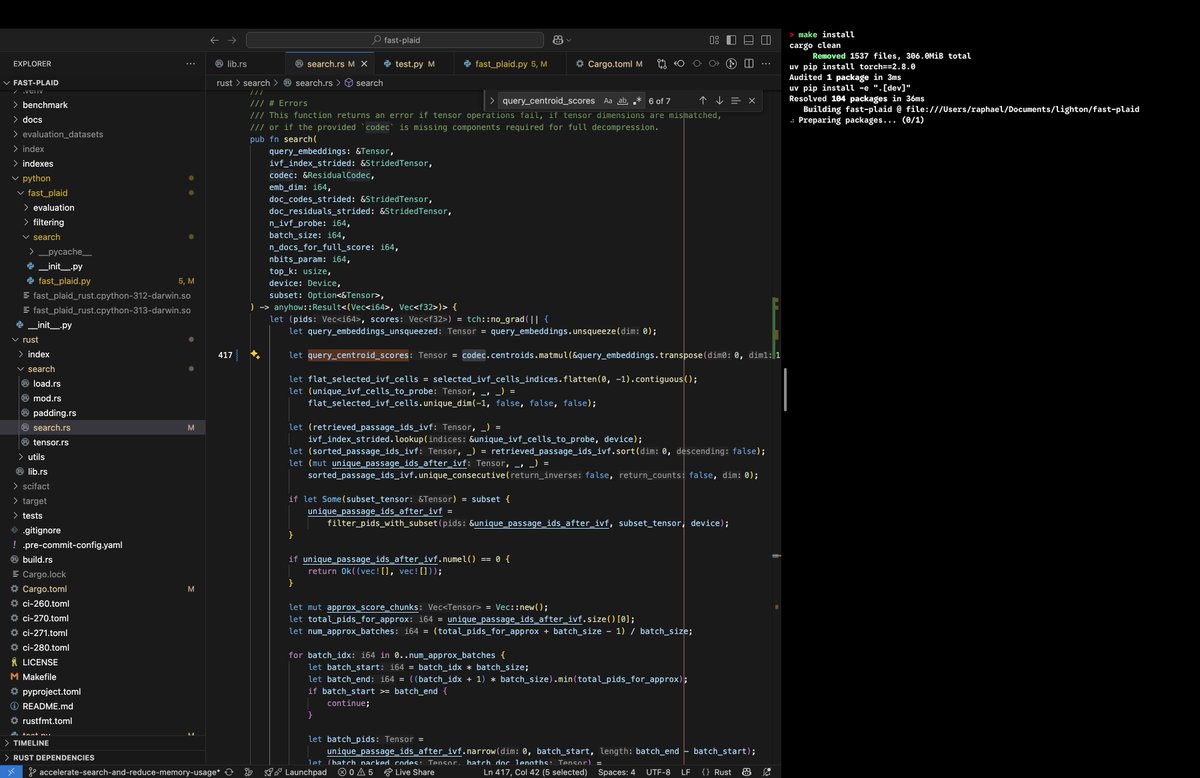This screenshot has width=1200, height=778.
Task: Click Synchronize Changes icon in status bar
Action: pyautogui.click(x=231, y=772)
